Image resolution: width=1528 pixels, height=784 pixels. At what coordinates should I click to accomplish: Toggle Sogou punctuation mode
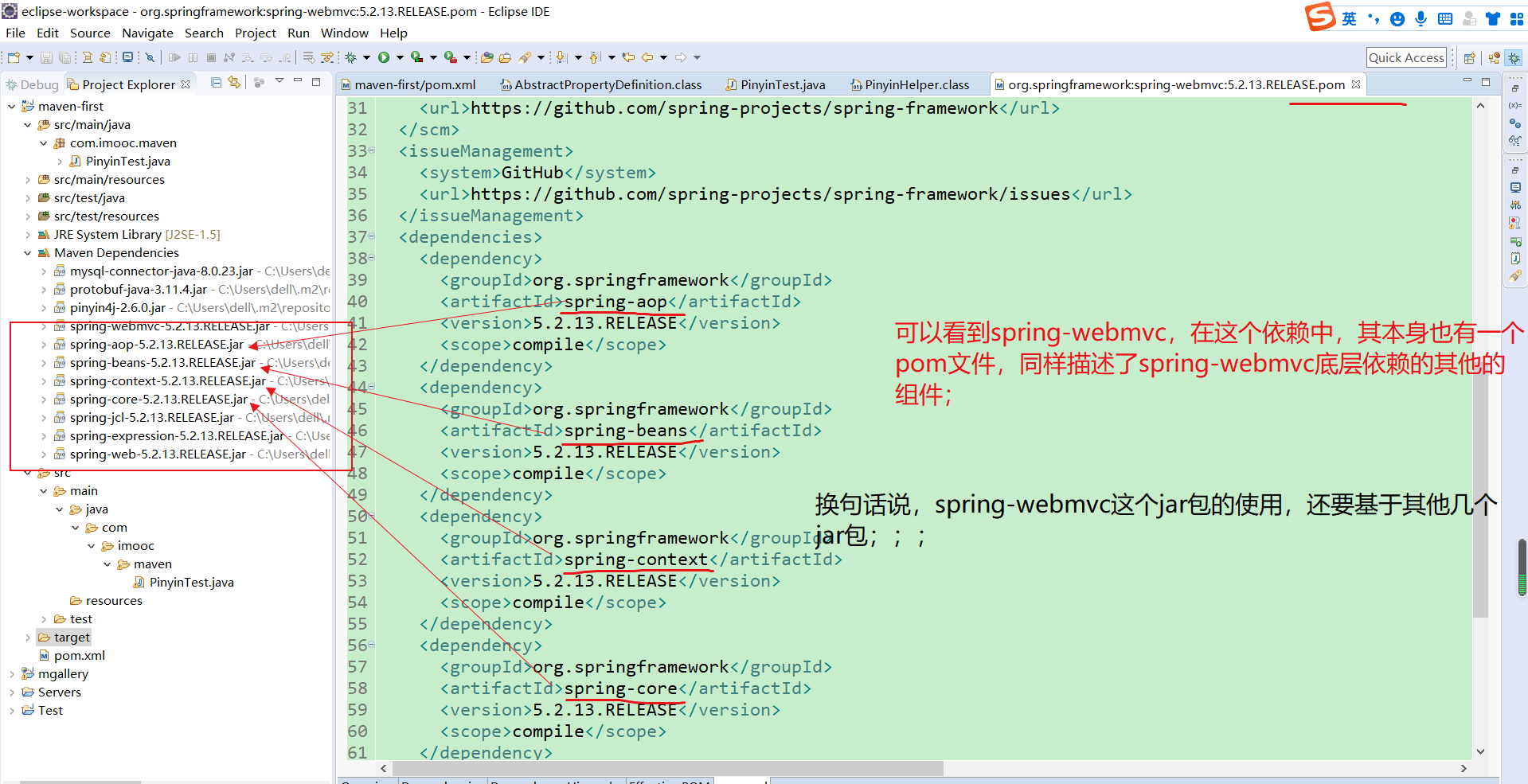pos(1374,19)
